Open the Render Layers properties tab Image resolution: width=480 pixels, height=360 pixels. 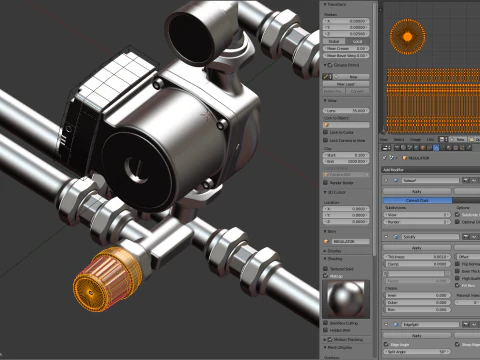pos(403,148)
